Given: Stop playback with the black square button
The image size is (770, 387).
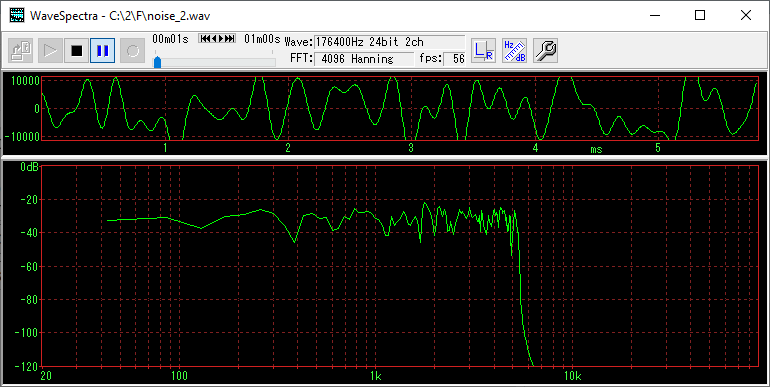Looking at the screenshot, I should pyautogui.click(x=77, y=51).
